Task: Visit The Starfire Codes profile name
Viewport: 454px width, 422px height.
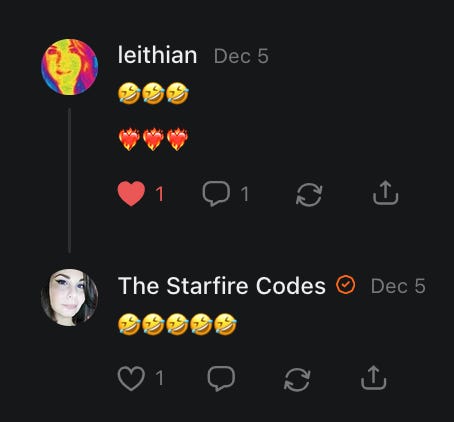Action: pos(222,286)
